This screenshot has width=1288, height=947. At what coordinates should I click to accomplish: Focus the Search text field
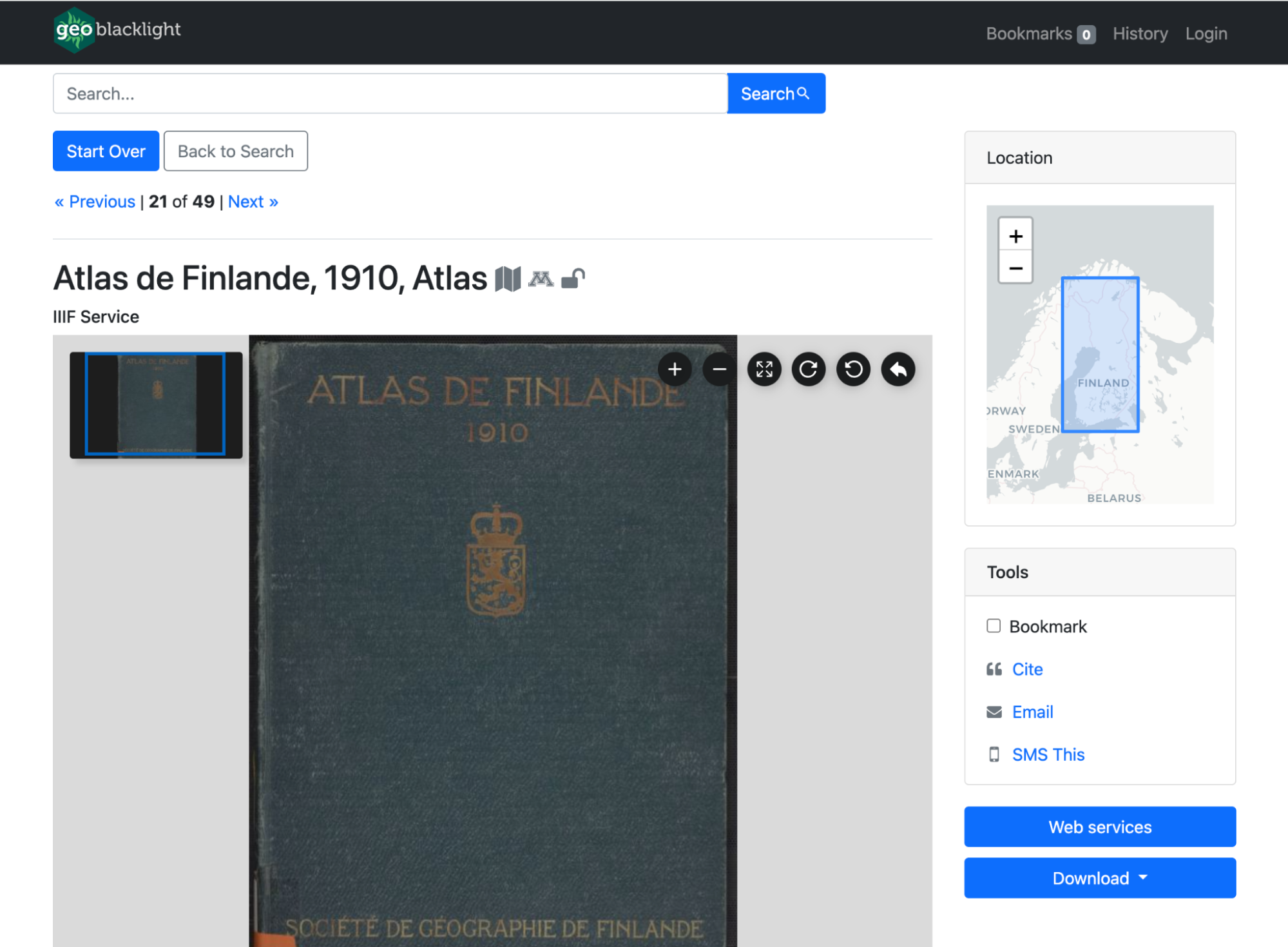click(x=390, y=93)
